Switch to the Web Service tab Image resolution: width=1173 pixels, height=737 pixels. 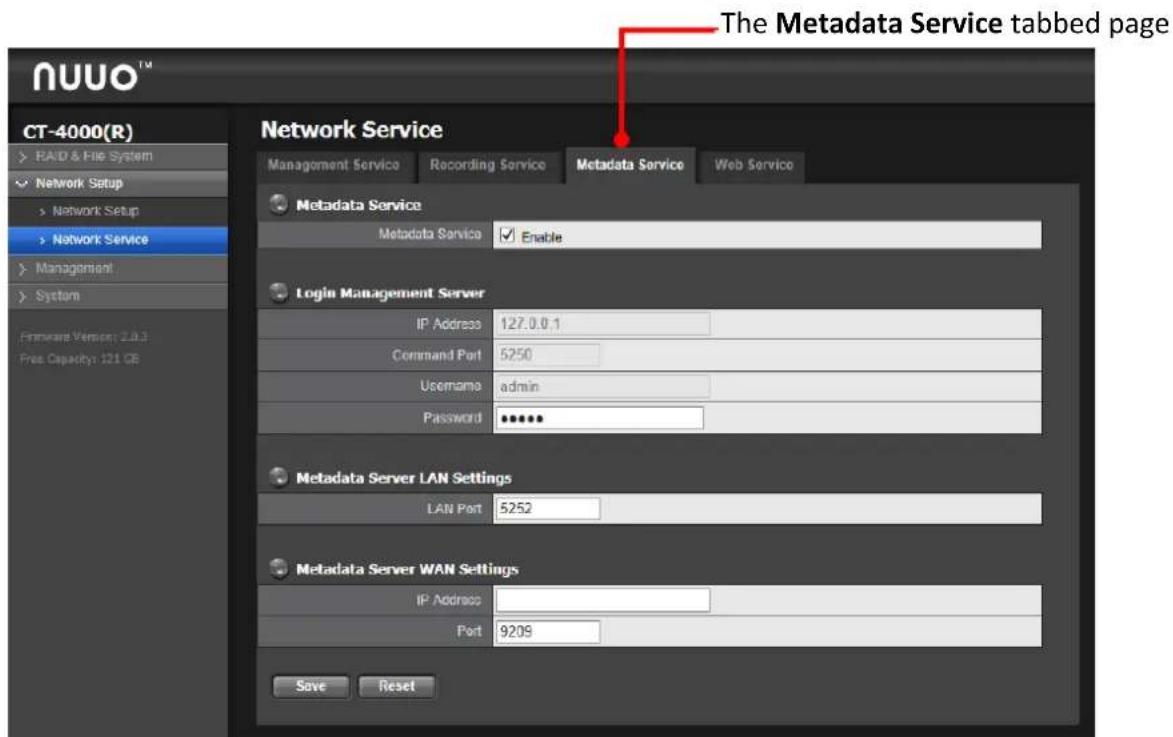pyautogui.click(x=753, y=165)
